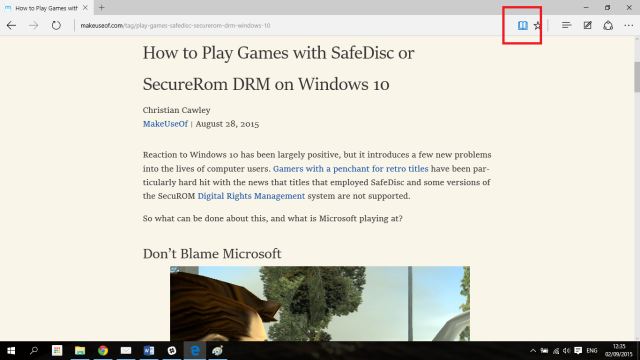Restore down the Edge window
This screenshot has height=360, width=640.
[607, 7]
